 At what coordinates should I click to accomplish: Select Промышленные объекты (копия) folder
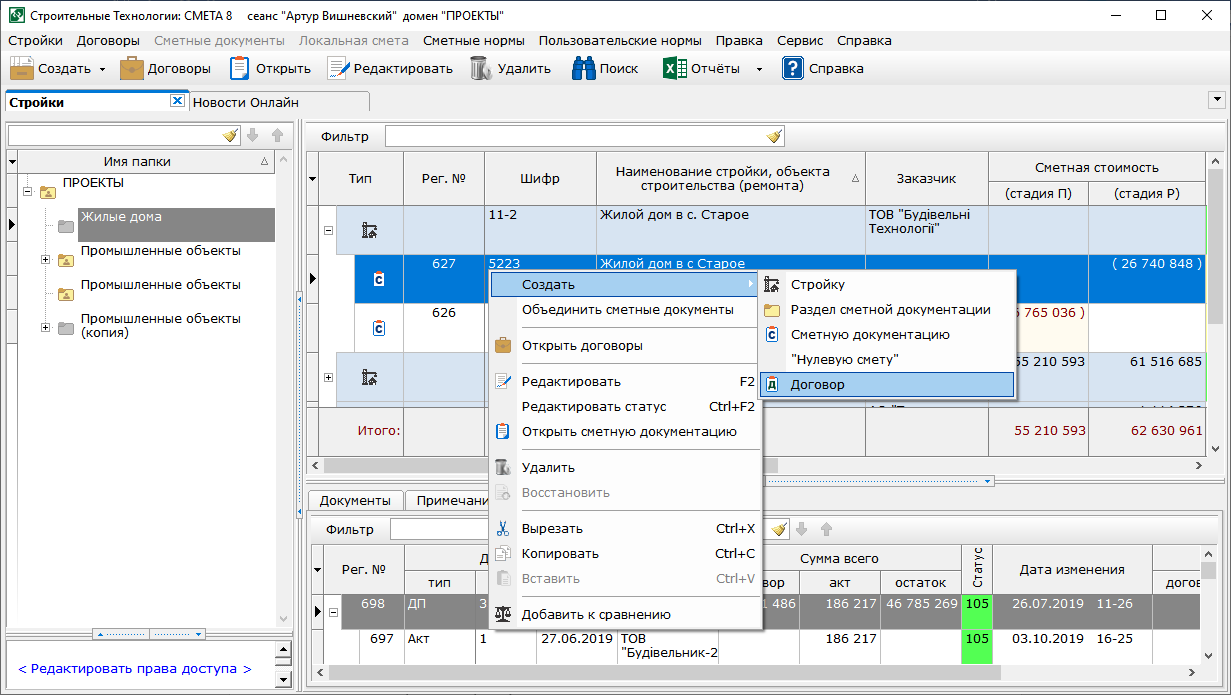[160, 326]
